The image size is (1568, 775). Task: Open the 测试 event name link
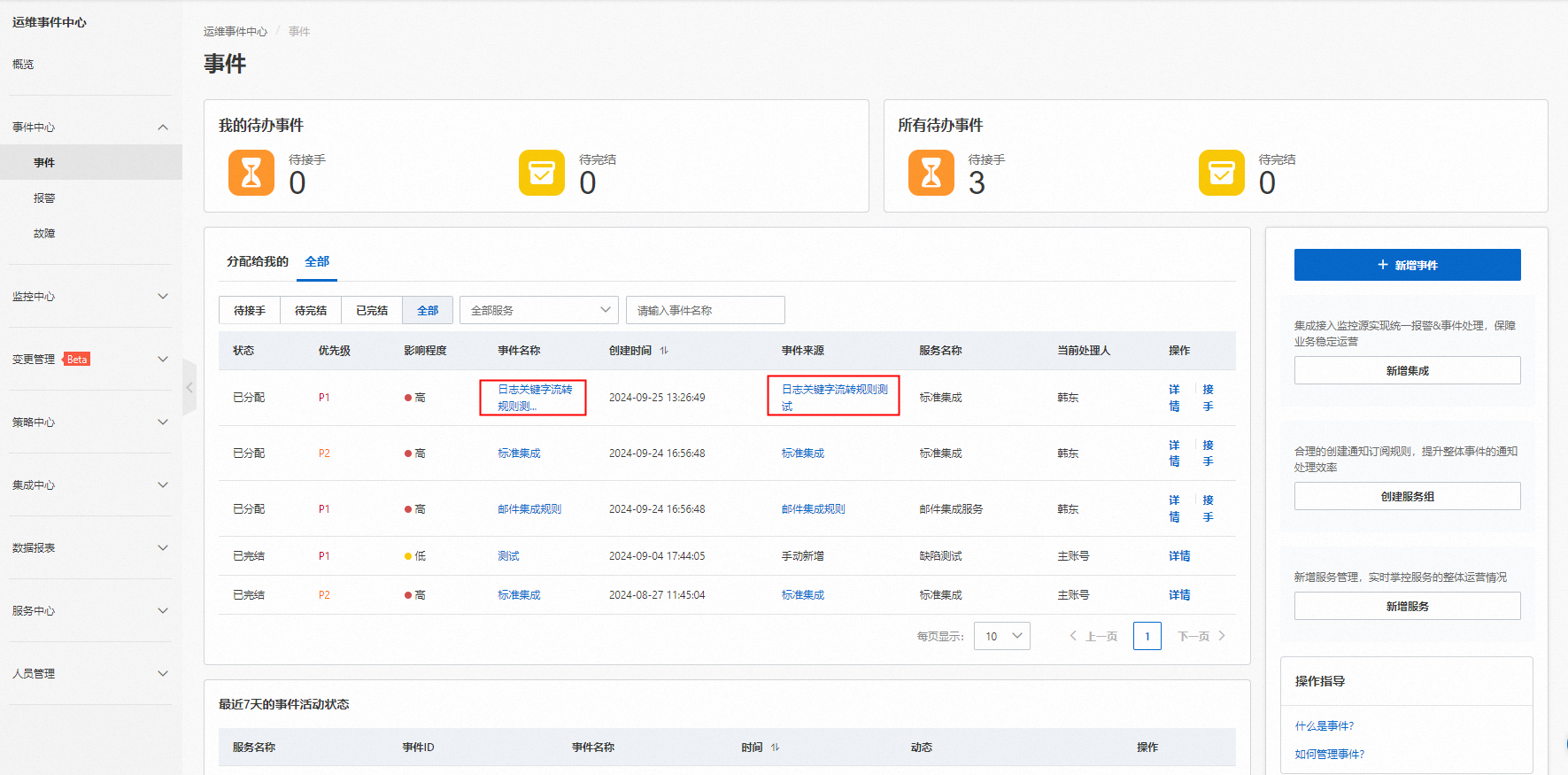(x=508, y=556)
